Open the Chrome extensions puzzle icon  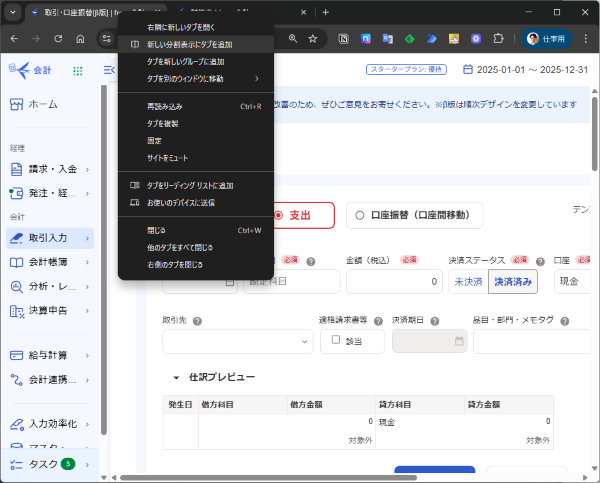[x=497, y=38]
